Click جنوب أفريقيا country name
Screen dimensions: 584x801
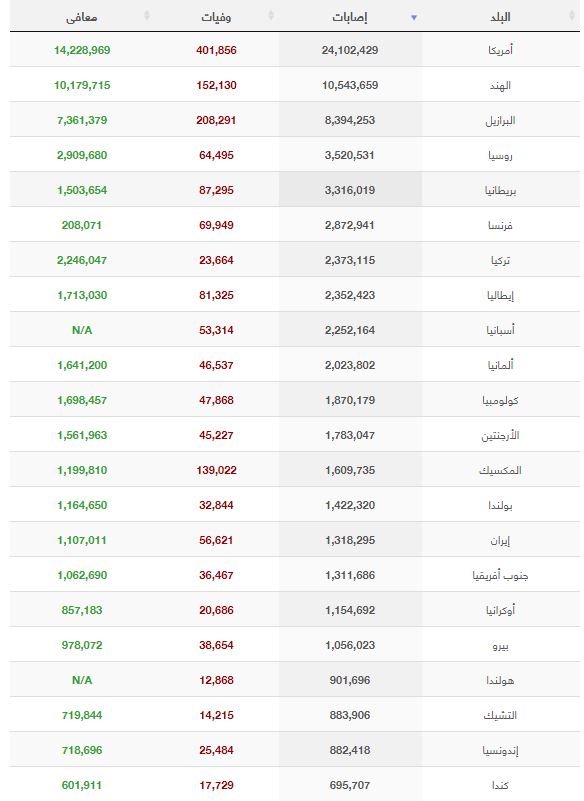(x=500, y=575)
